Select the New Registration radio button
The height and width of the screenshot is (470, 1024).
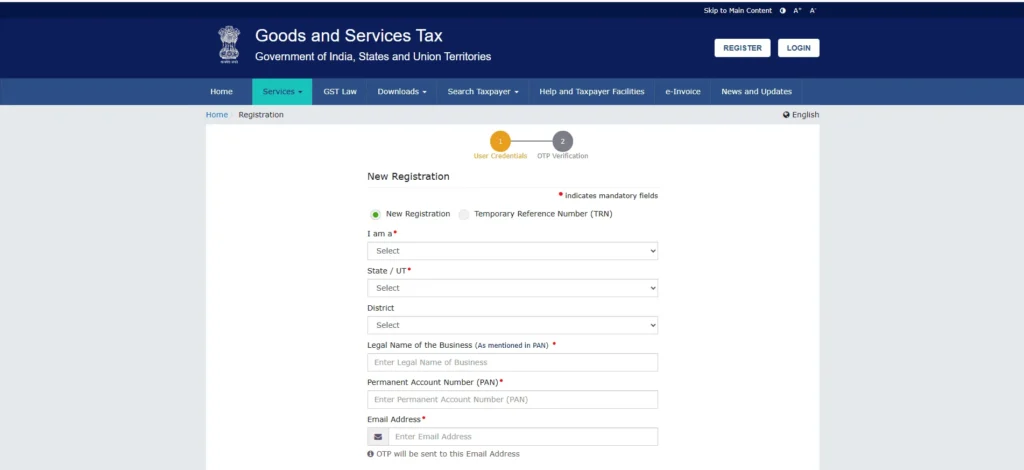click(x=376, y=214)
